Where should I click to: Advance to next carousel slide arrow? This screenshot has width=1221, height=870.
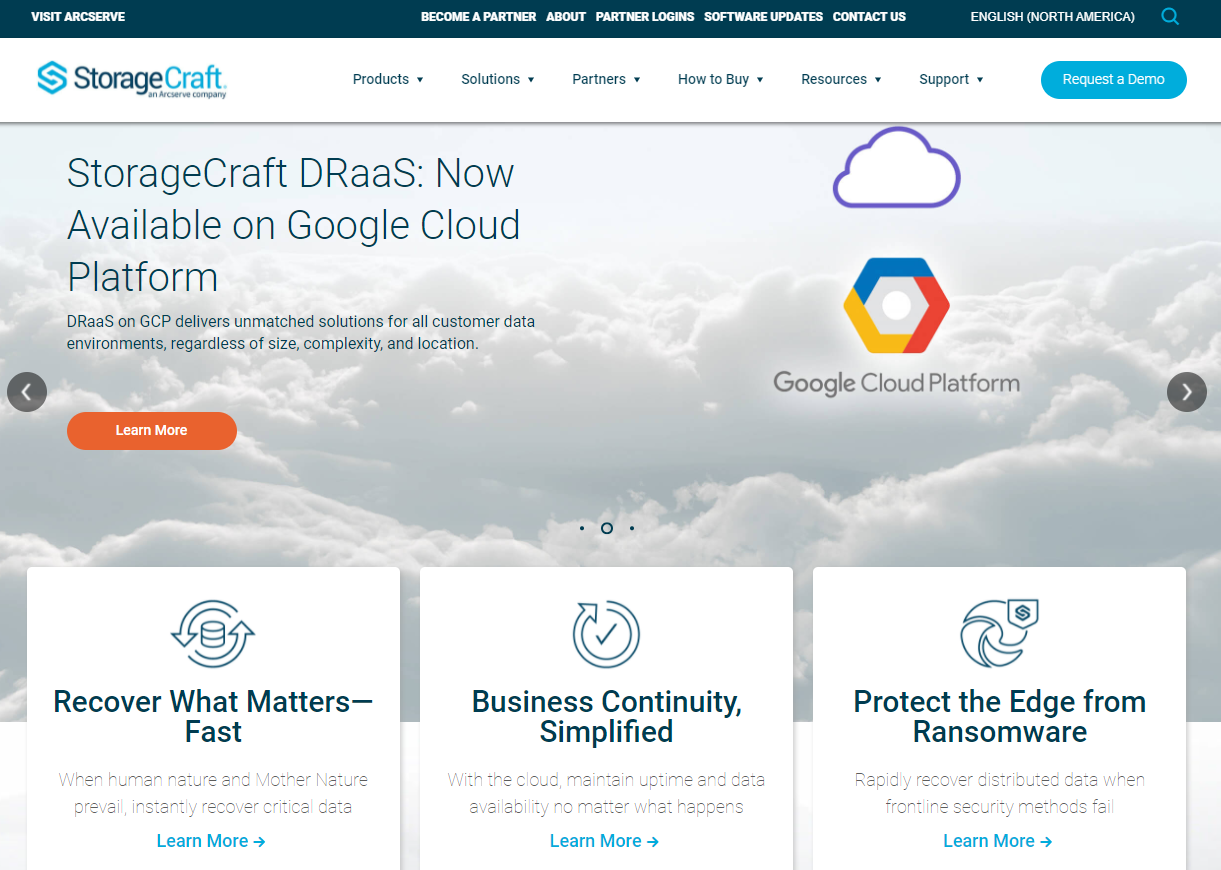click(1187, 392)
